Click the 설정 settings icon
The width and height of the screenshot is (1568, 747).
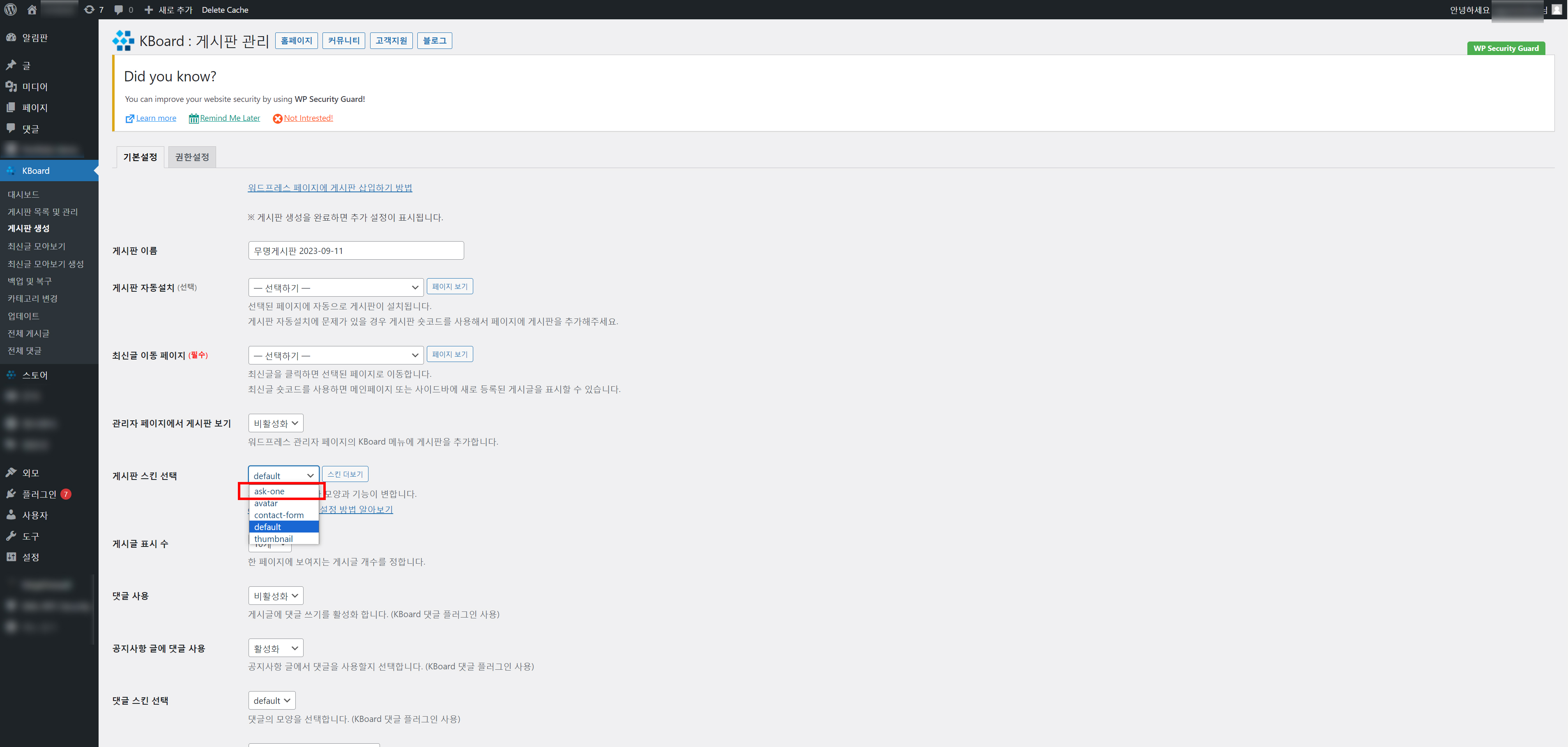coord(11,556)
